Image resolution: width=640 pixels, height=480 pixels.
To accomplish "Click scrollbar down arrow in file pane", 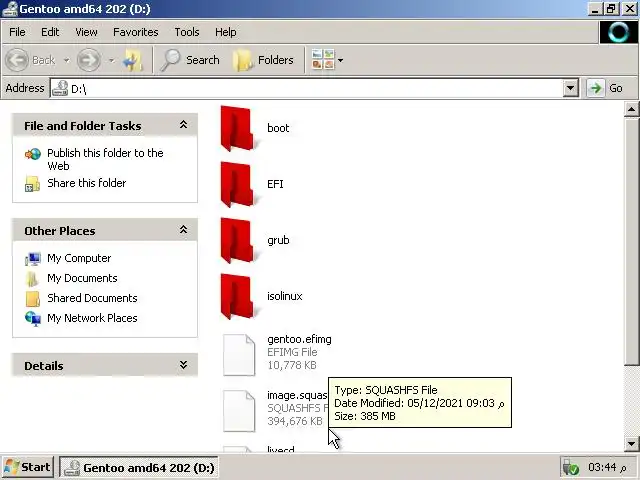I will (631, 444).
